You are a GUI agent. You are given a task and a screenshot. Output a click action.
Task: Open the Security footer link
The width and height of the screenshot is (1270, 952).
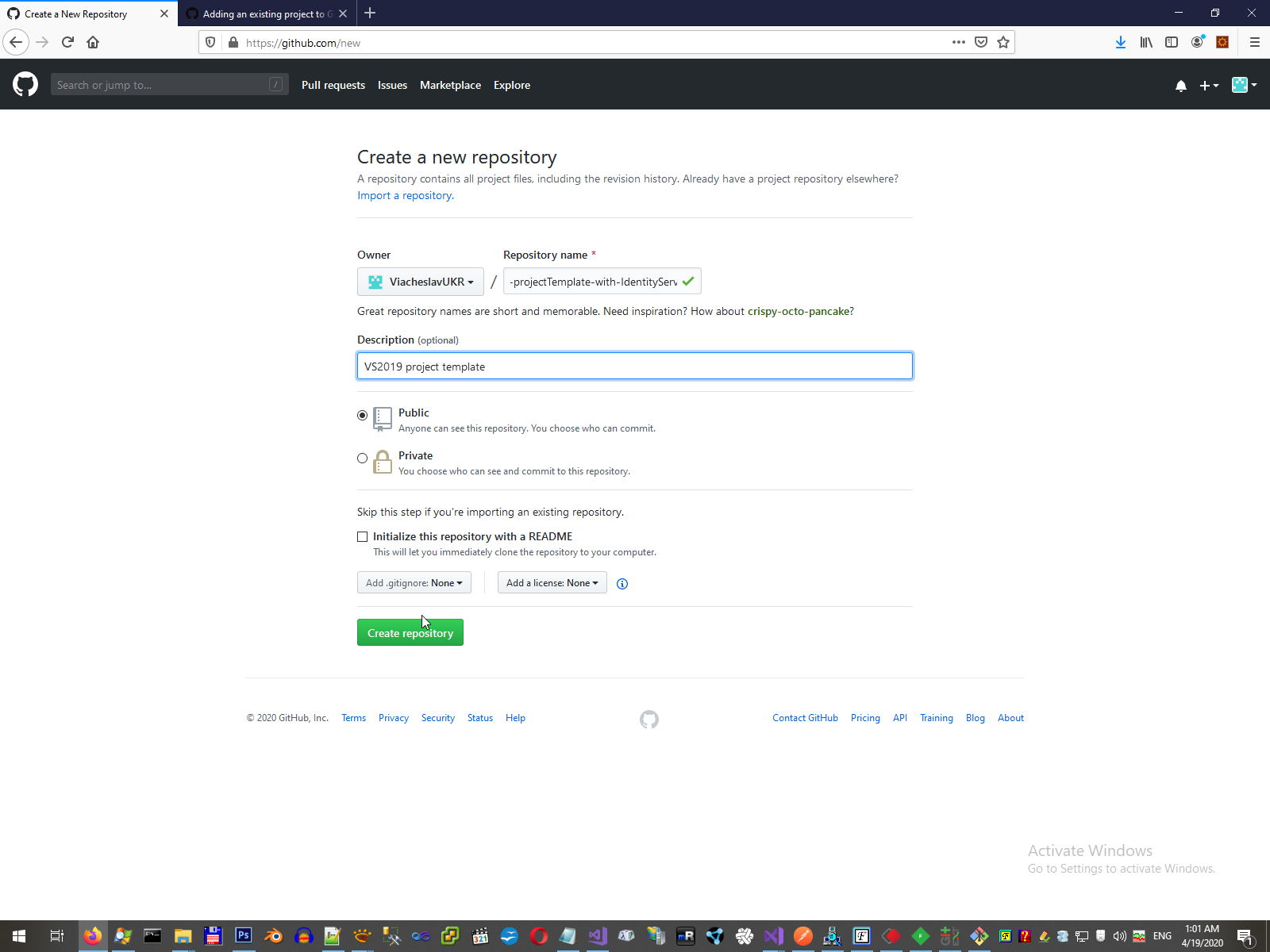tap(438, 718)
